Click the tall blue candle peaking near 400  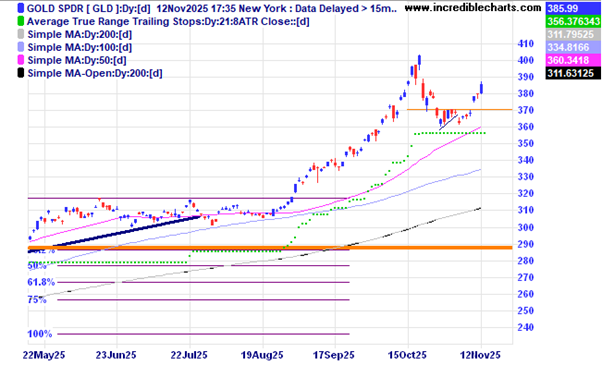420,61
